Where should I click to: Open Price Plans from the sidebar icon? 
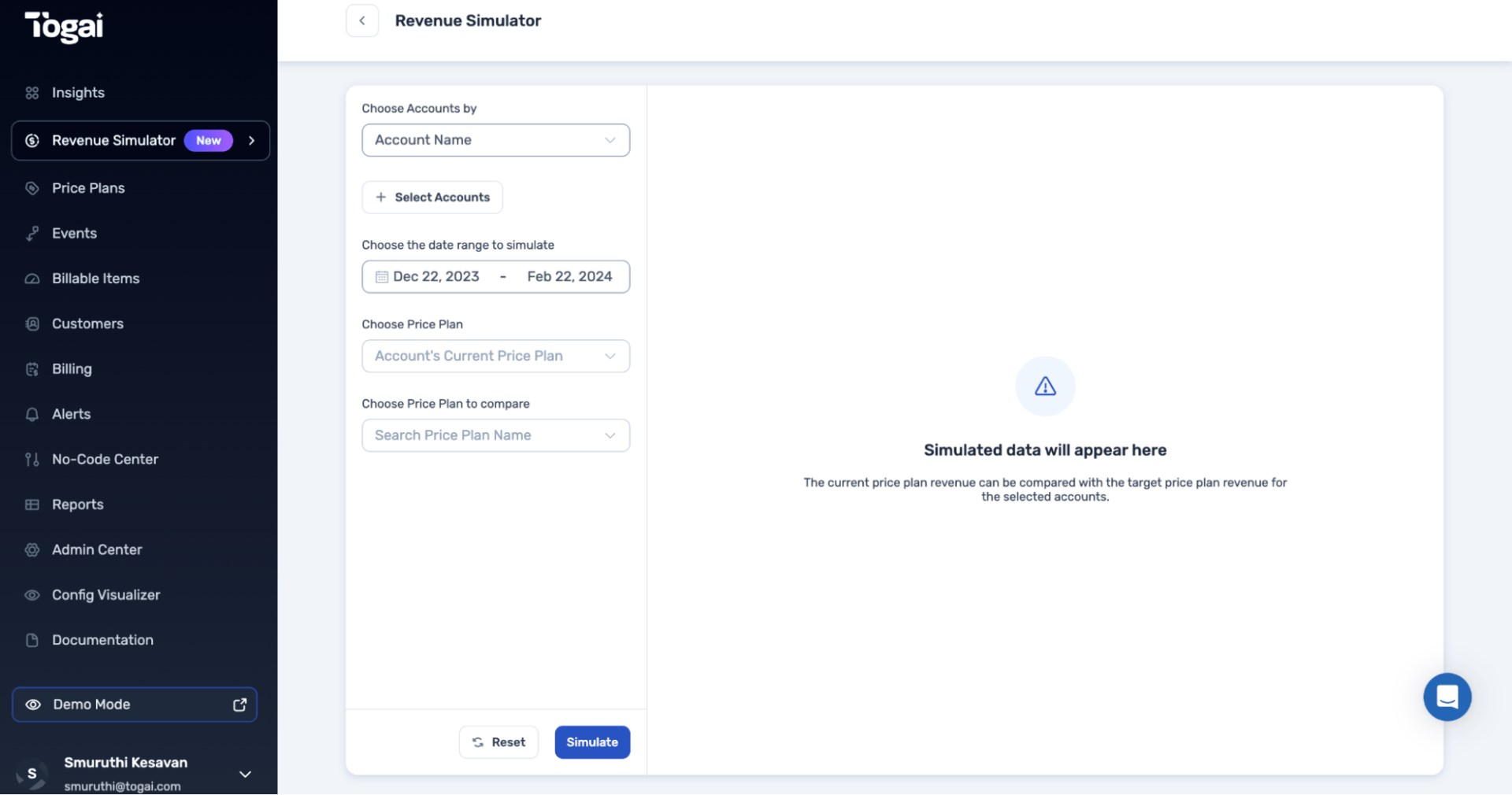click(32, 188)
